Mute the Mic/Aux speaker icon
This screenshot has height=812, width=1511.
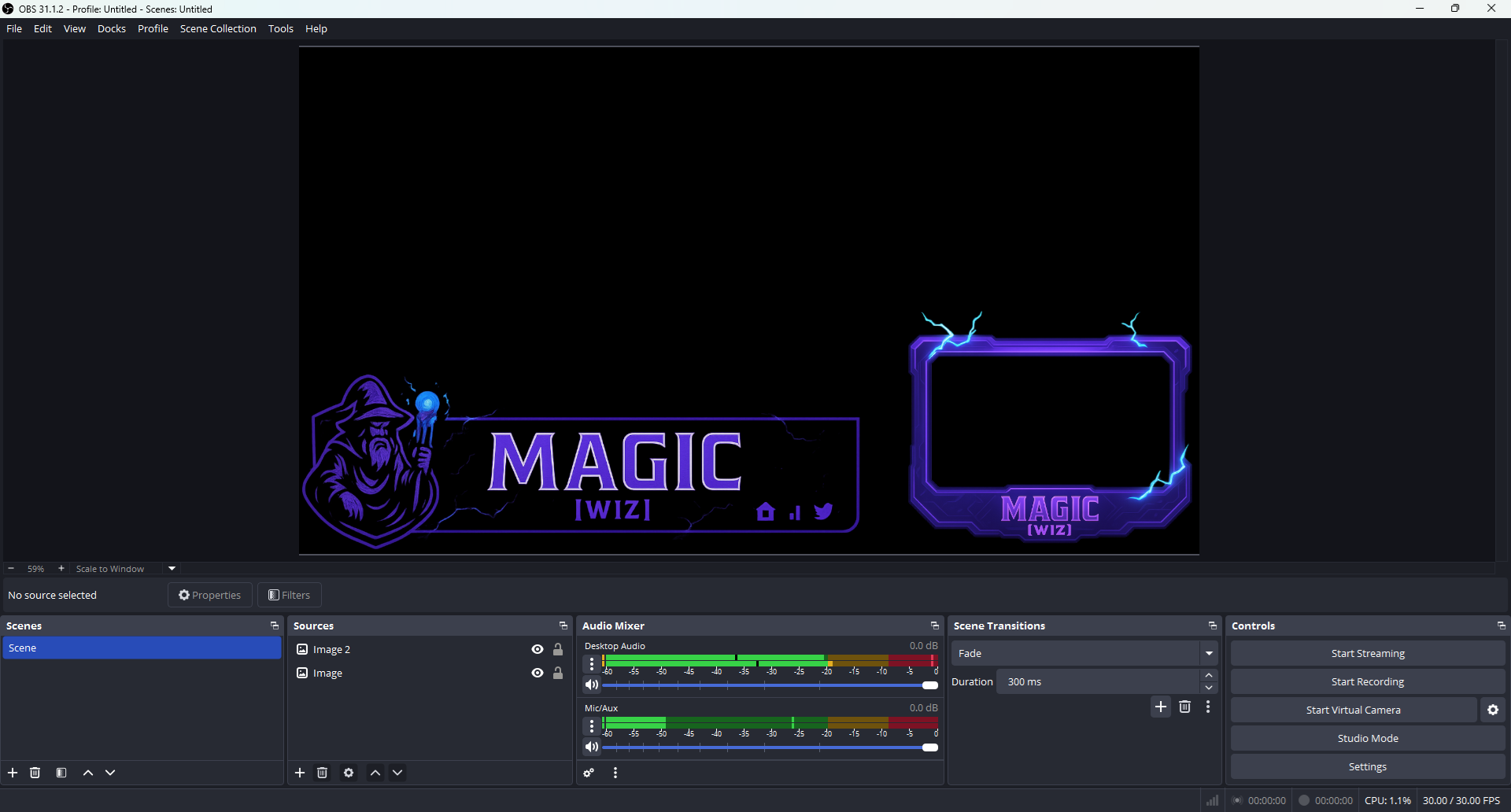(592, 747)
